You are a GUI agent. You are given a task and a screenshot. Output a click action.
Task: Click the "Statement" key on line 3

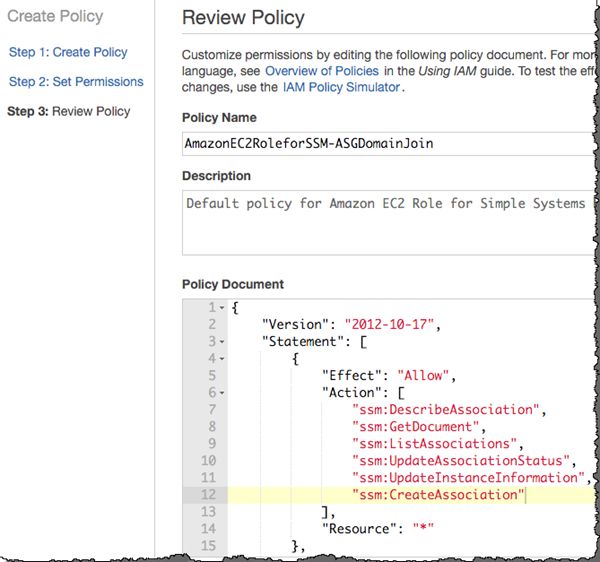[303, 341]
